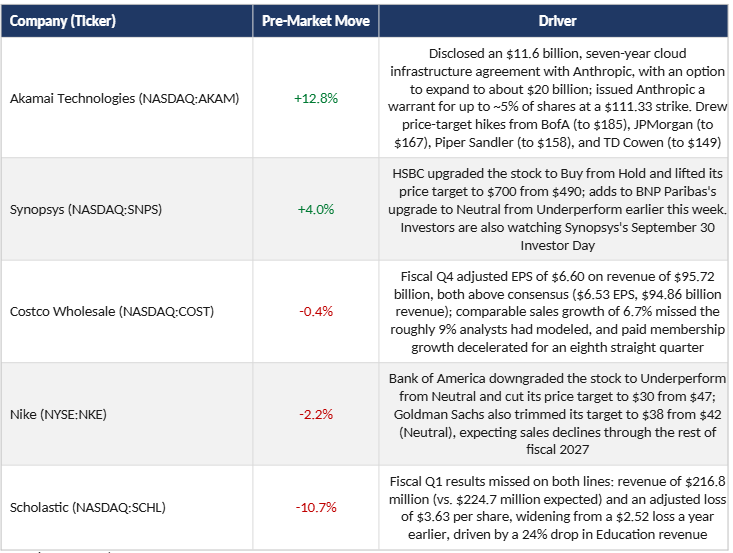Select the Synopsys (NASDAQ:SNPS) cell
733x553 pixels.
[x=127, y=209]
